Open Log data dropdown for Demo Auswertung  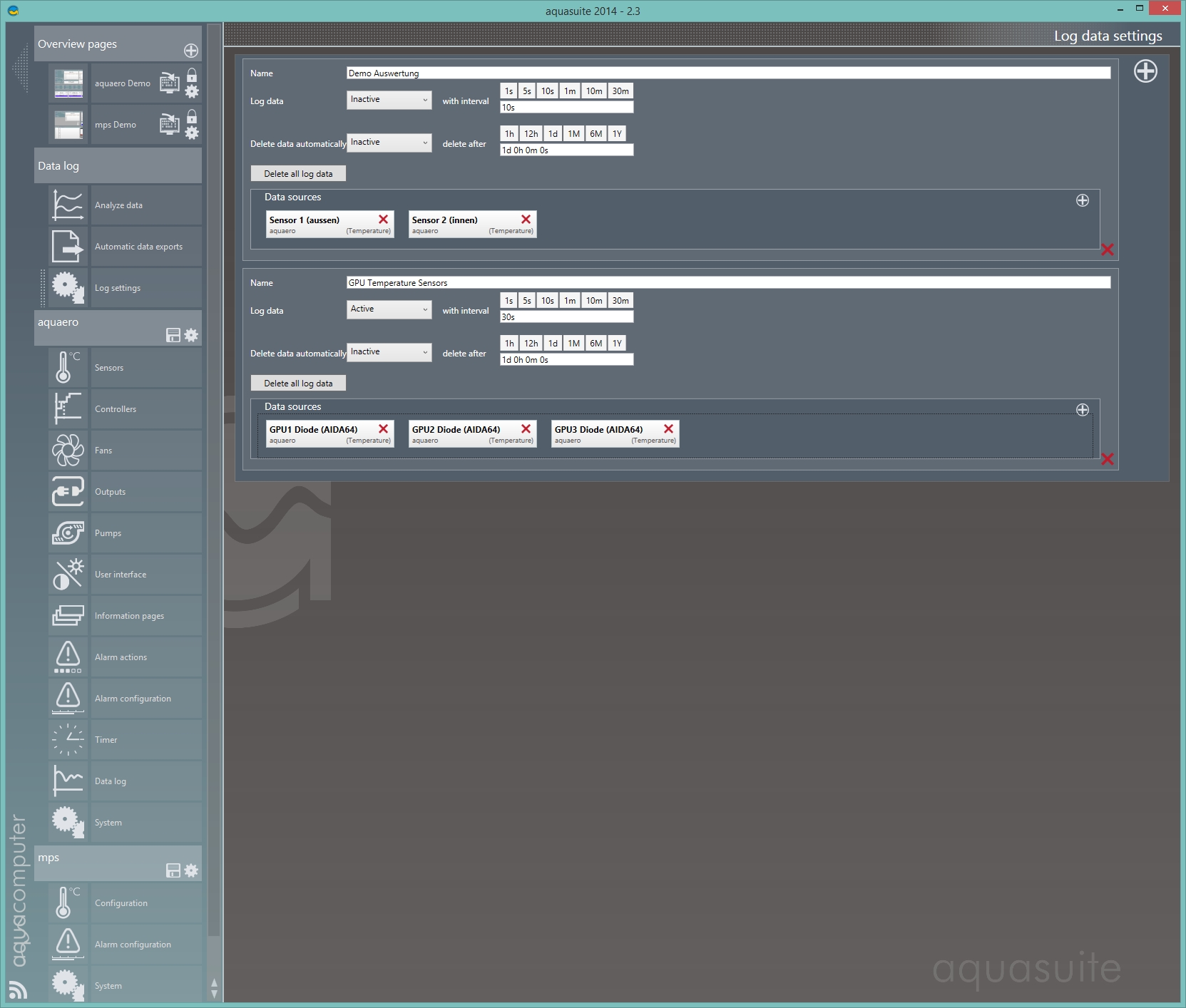point(389,100)
